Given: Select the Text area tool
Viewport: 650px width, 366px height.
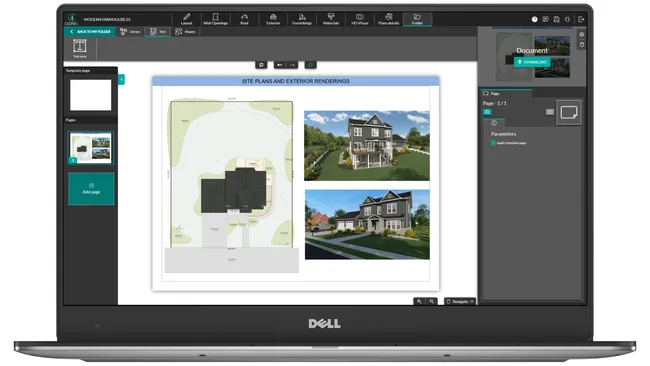Looking at the screenshot, I should (80, 48).
